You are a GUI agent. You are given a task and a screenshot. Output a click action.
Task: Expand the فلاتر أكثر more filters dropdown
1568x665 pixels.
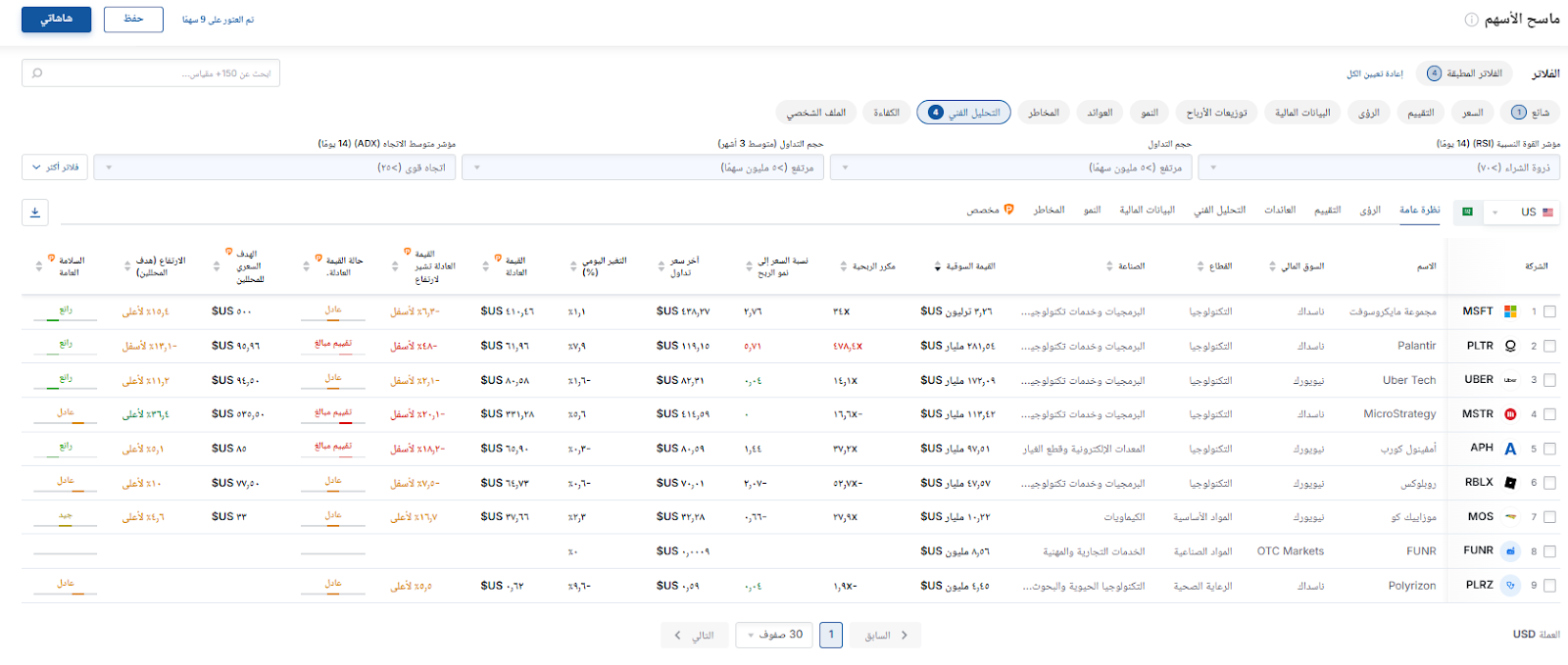click(x=55, y=167)
